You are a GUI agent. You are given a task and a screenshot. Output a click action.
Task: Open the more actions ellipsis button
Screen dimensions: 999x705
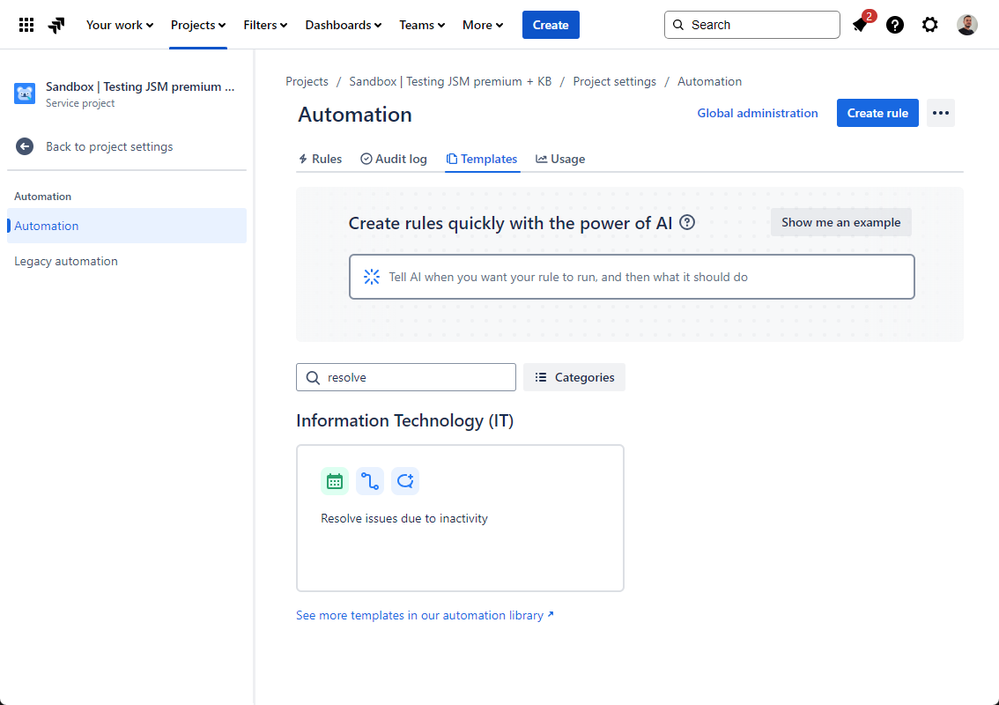click(940, 113)
